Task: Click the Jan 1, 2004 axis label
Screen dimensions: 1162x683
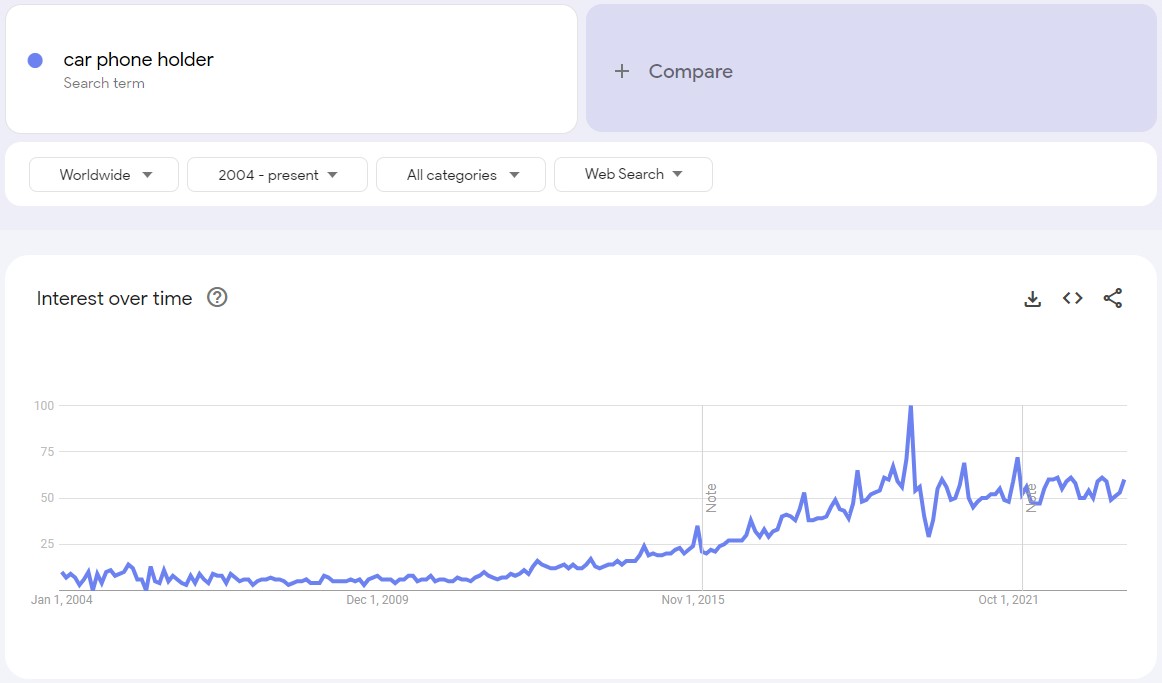Action: (x=63, y=600)
